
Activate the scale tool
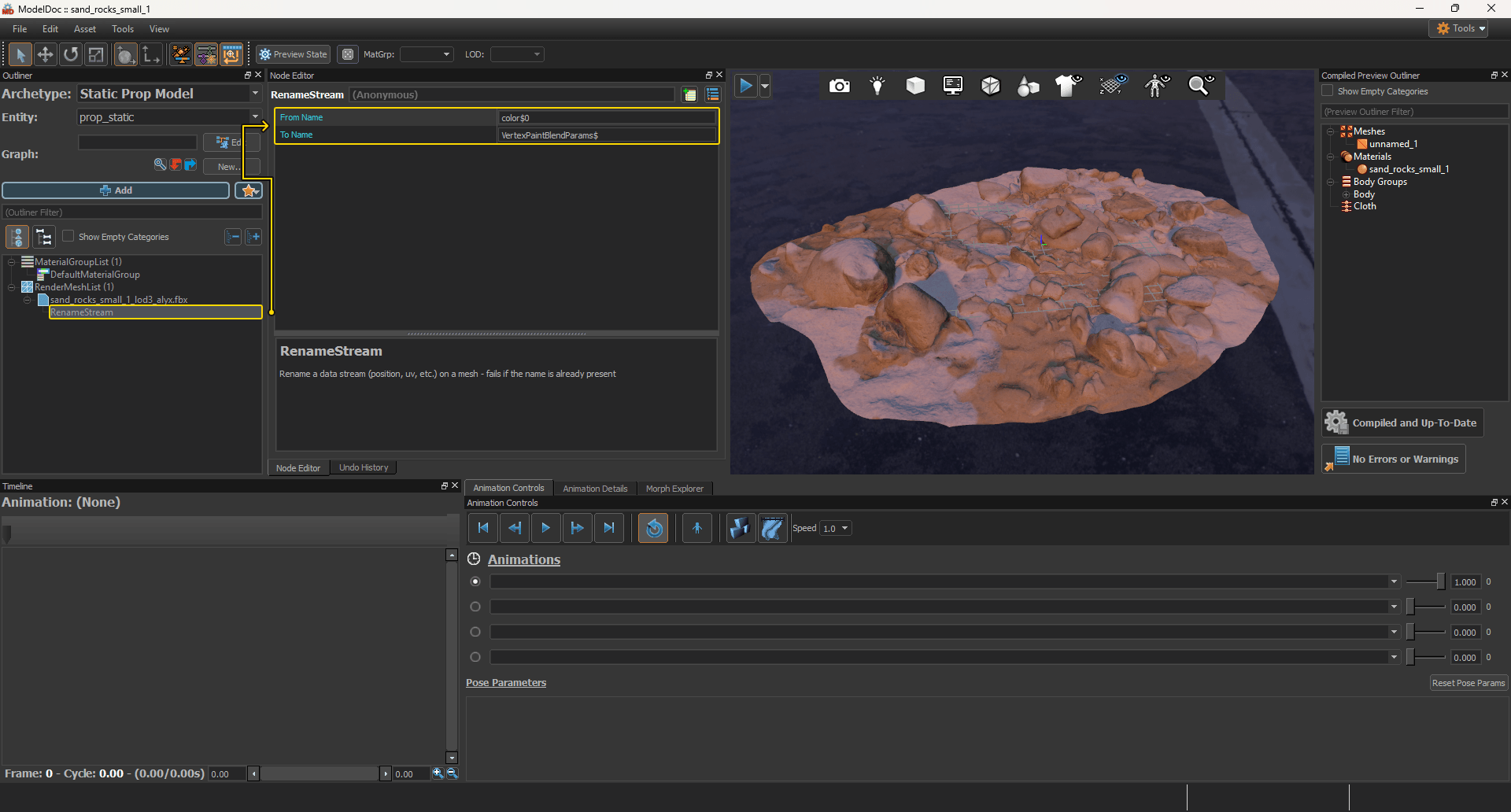click(x=96, y=54)
